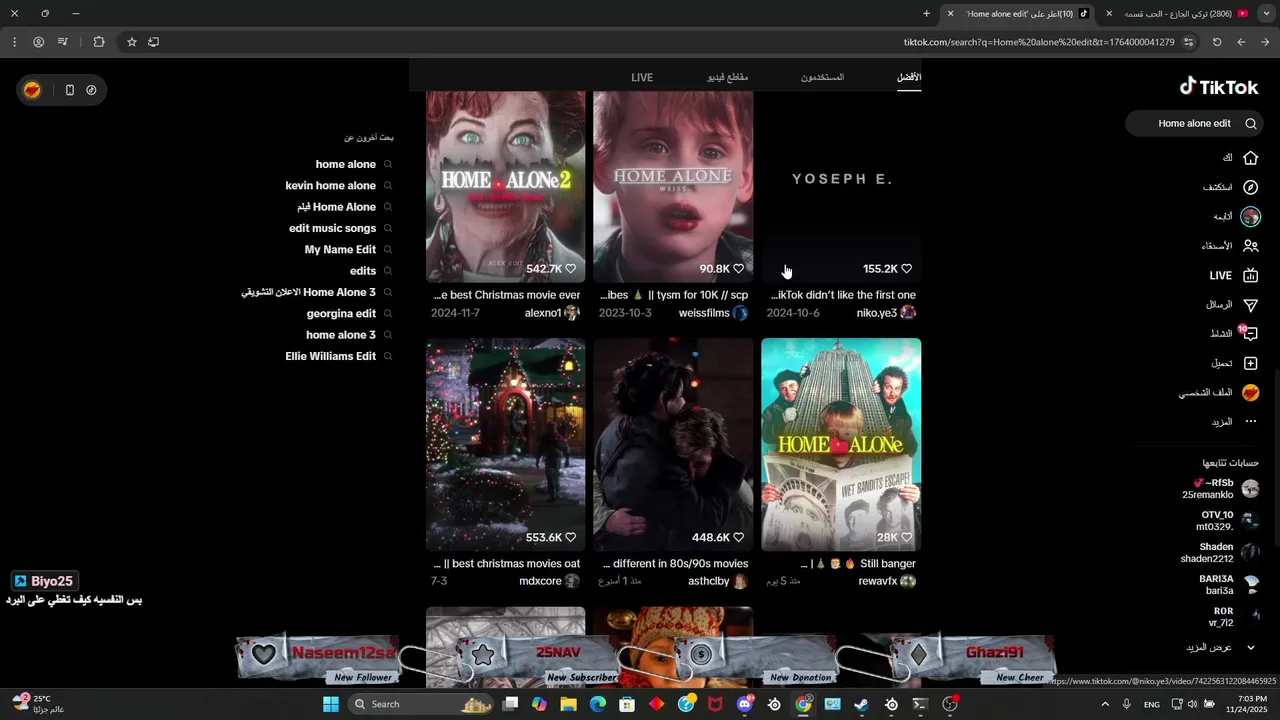Click the browser reload button
The height and width of the screenshot is (720, 1280).
coord(1217,42)
